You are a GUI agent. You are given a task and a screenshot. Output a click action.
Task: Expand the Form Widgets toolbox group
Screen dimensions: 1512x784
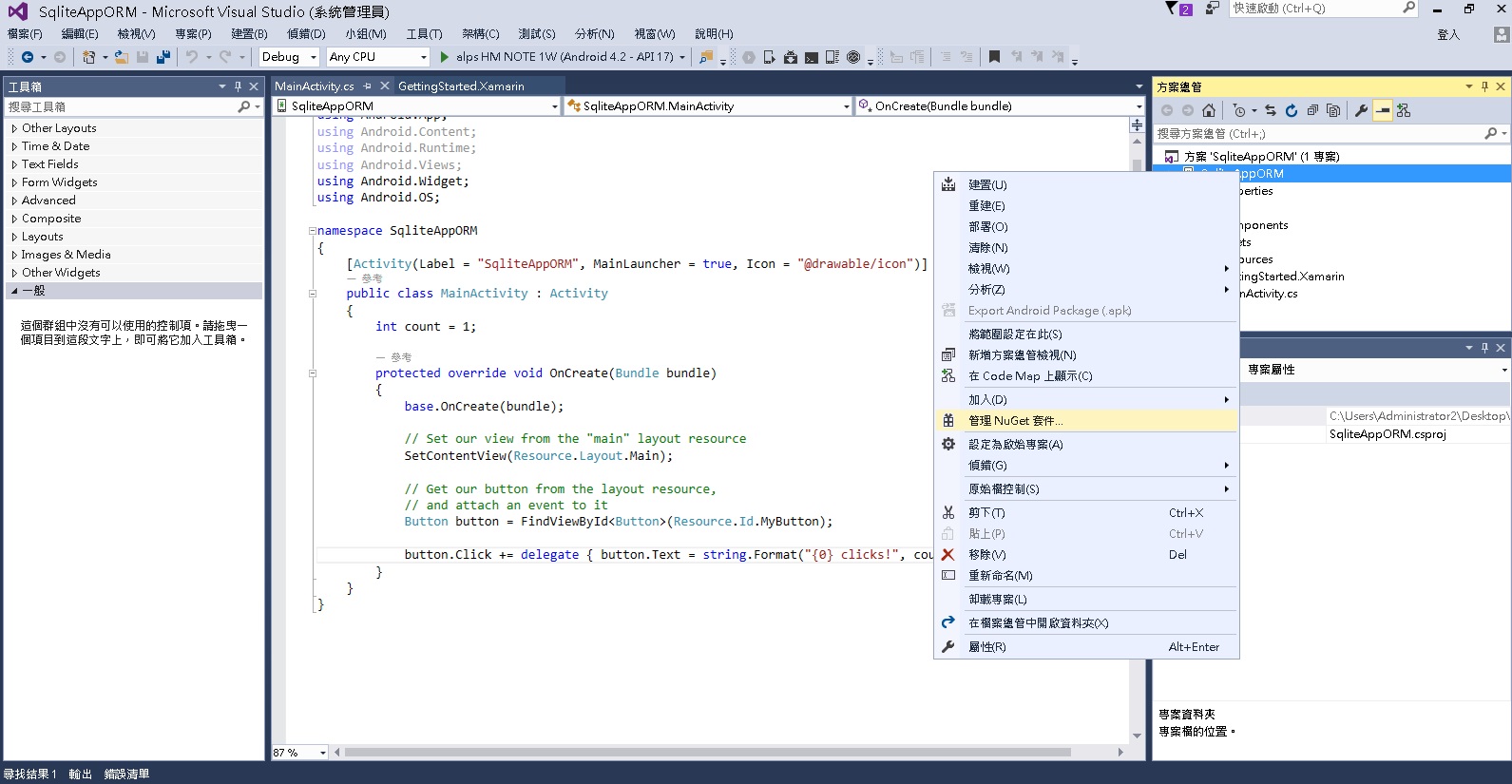[14, 182]
